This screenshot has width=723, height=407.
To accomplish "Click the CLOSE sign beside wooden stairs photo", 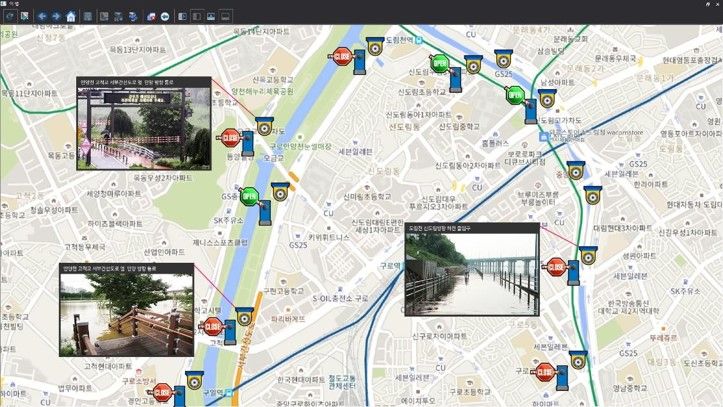I will (213, 327).
